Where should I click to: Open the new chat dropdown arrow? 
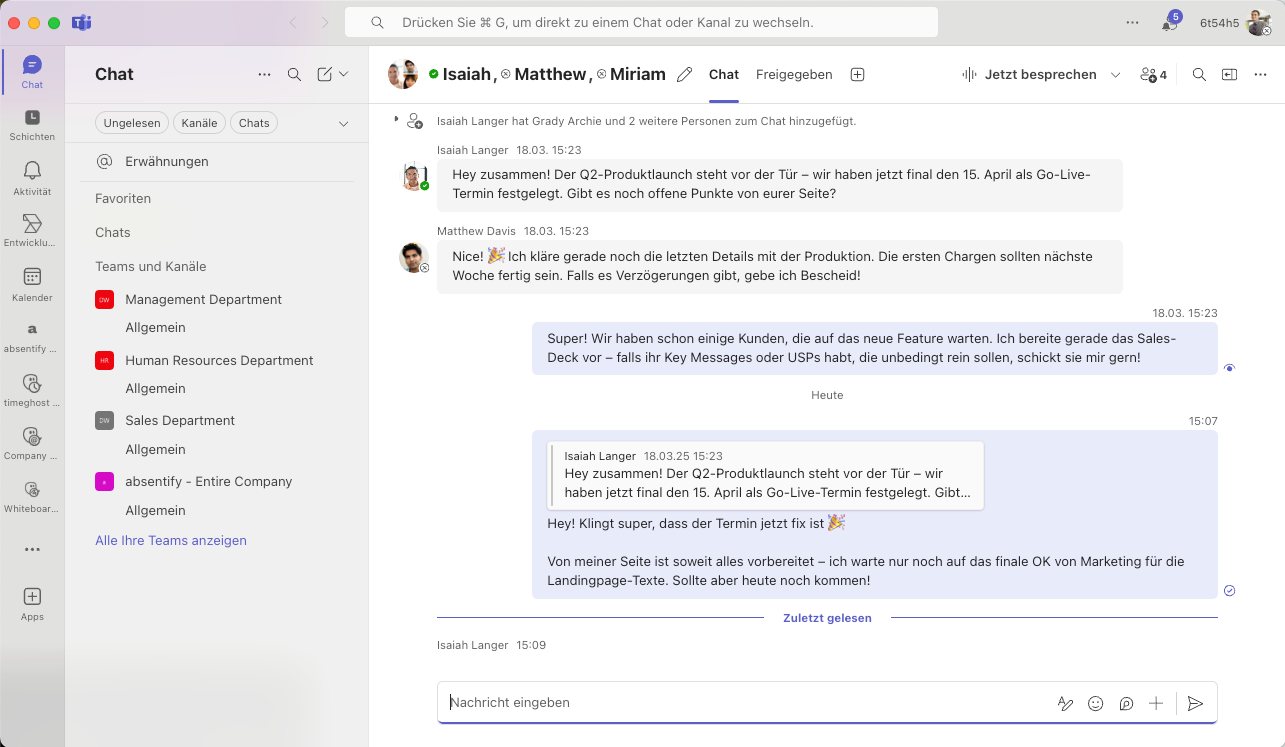(344, 74)
